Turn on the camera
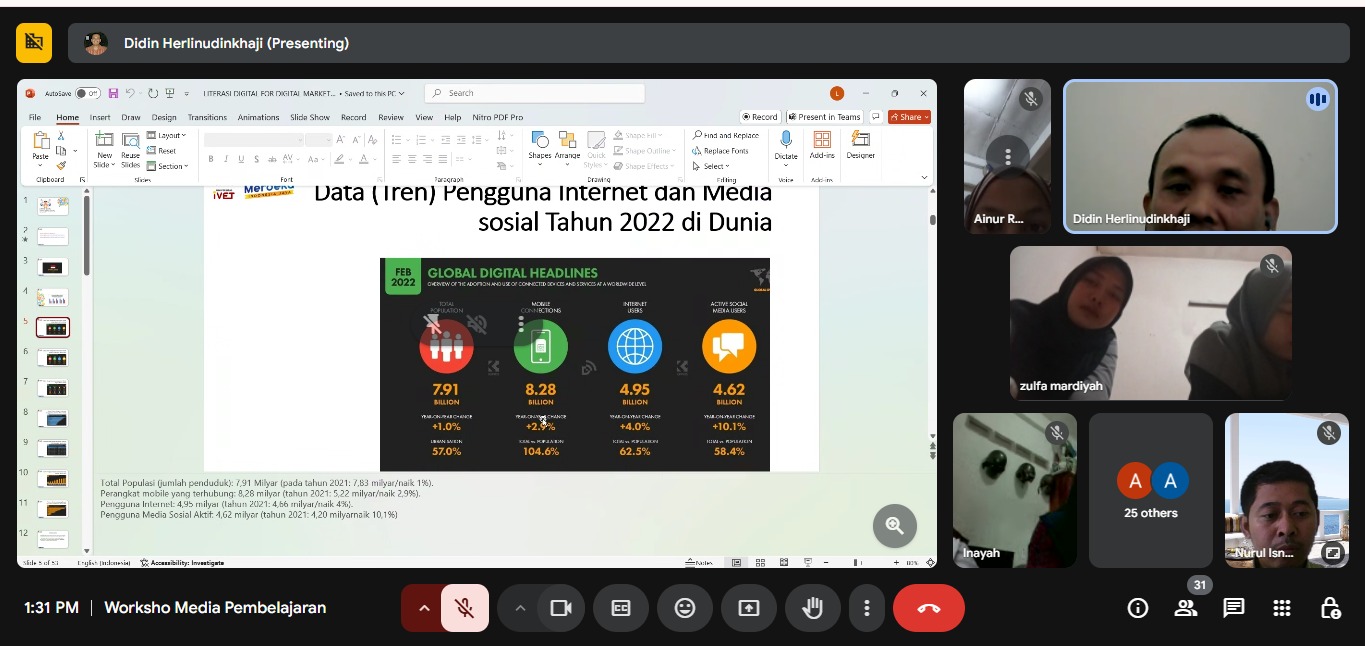This screenshot has height=646, width=1365. (560, 608)
